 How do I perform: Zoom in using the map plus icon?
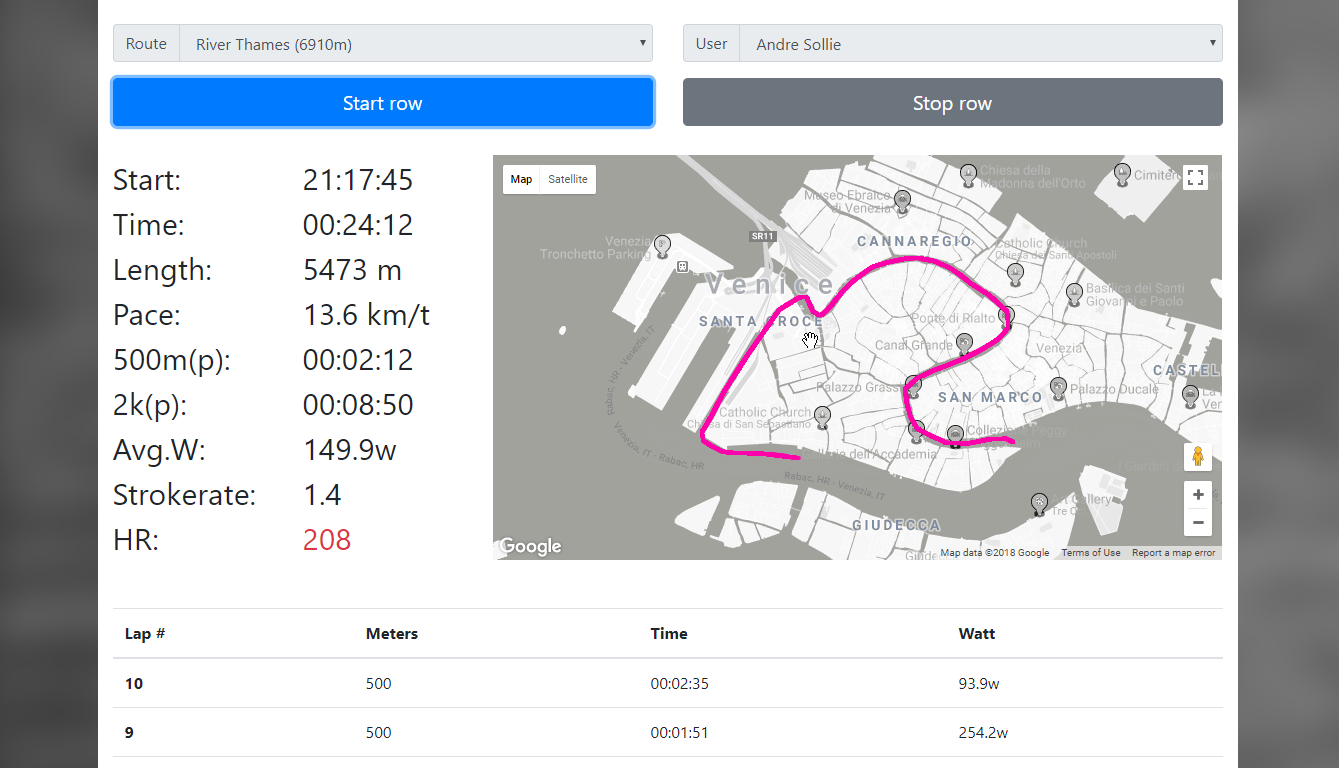pos(1197,493)
